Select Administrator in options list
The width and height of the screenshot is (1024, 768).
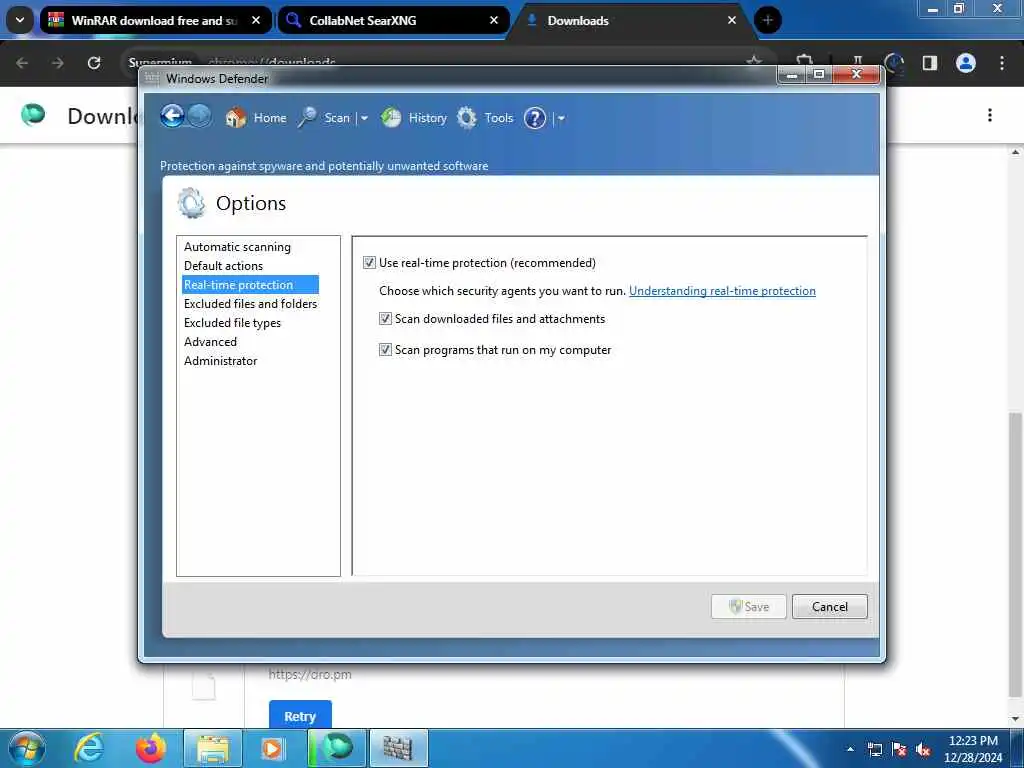pos(221,360)
